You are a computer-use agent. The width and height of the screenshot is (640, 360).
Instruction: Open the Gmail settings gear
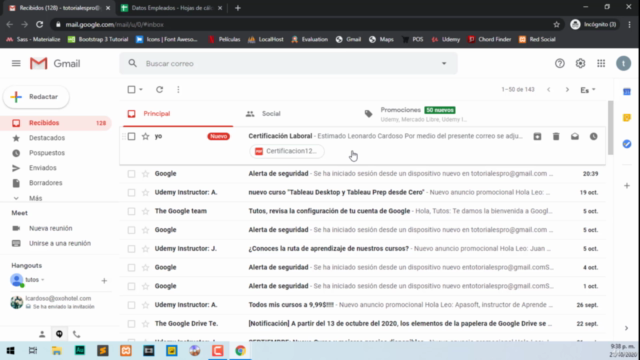[x=580, y=63]
